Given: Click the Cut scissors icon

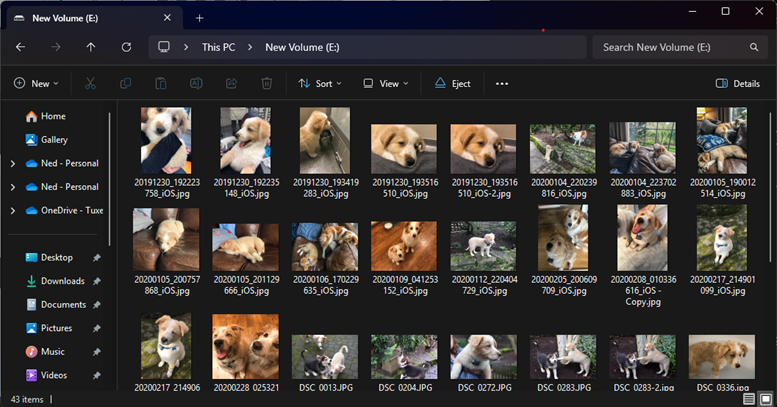Looking at the screenshot, I should pyautogui.click(x=90, y=84).
